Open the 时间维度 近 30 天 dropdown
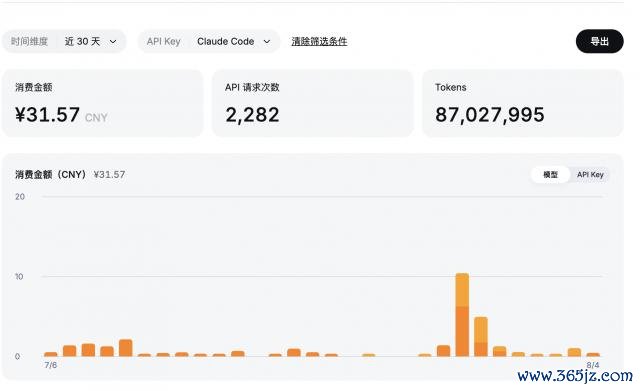This screenshot has width=640, height=391. (64, 41)
